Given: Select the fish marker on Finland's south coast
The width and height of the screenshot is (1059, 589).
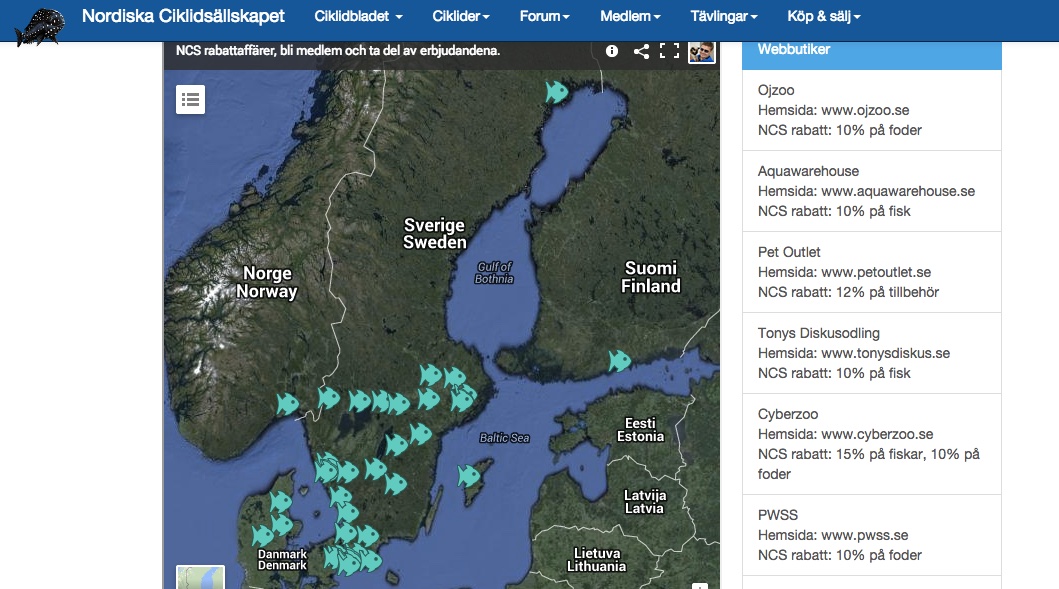Looking at the screenshot, I should [619, 361].
